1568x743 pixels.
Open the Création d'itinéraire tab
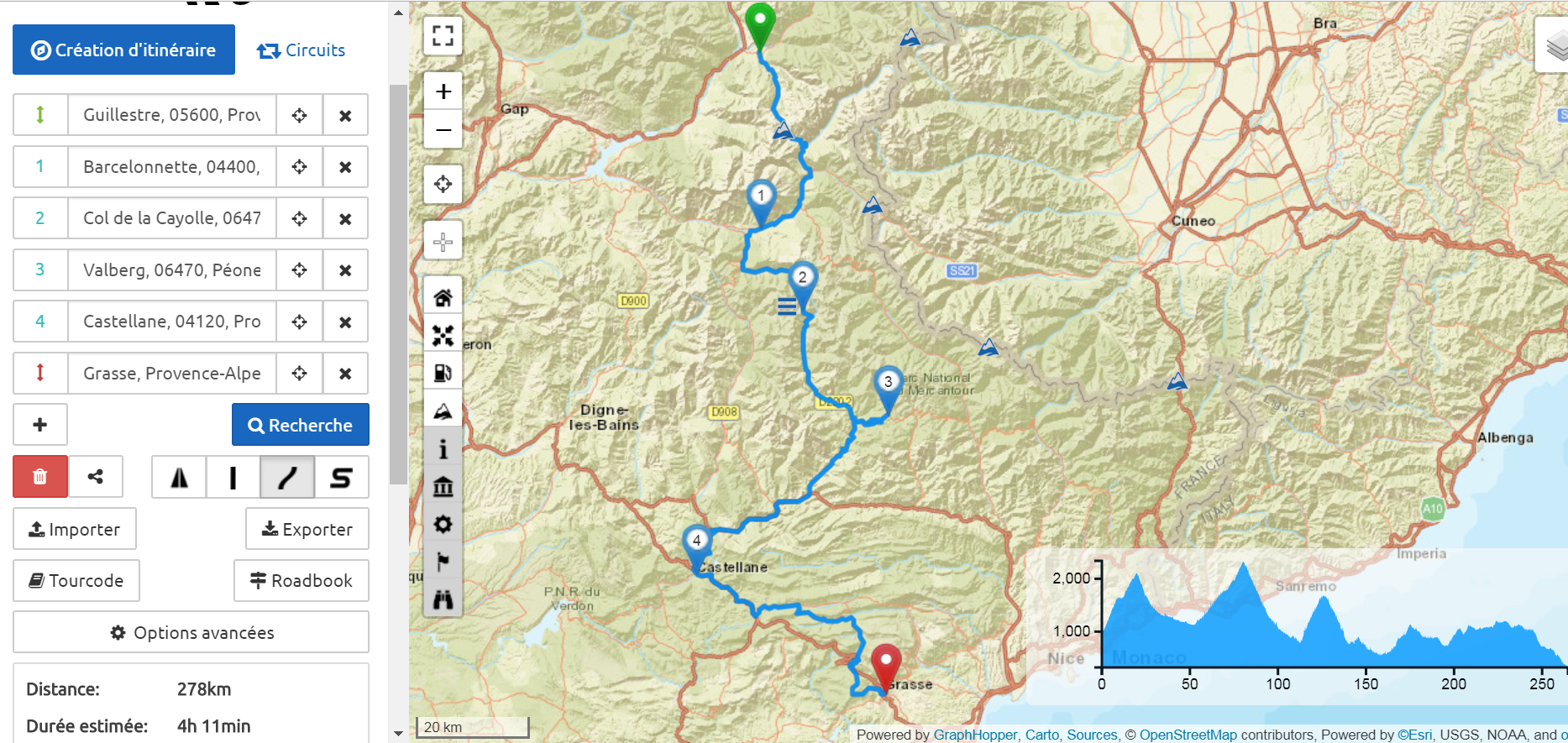click(x=123, y=50)
